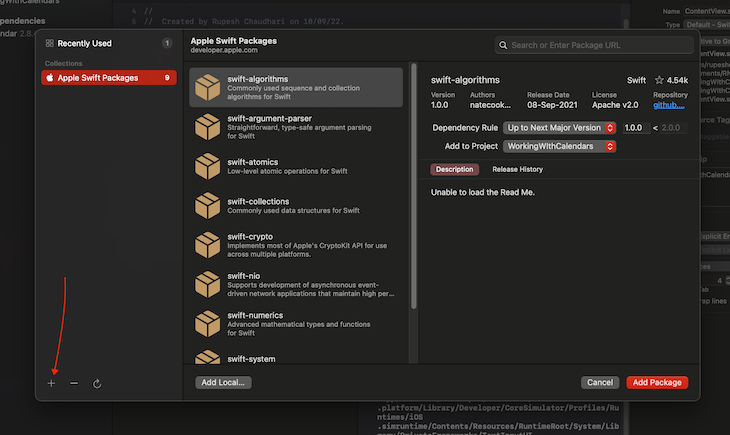This screenshot has width=730, height=435.
Task: Click the minimum version 1.0.0 field
Action: [634, 128]
